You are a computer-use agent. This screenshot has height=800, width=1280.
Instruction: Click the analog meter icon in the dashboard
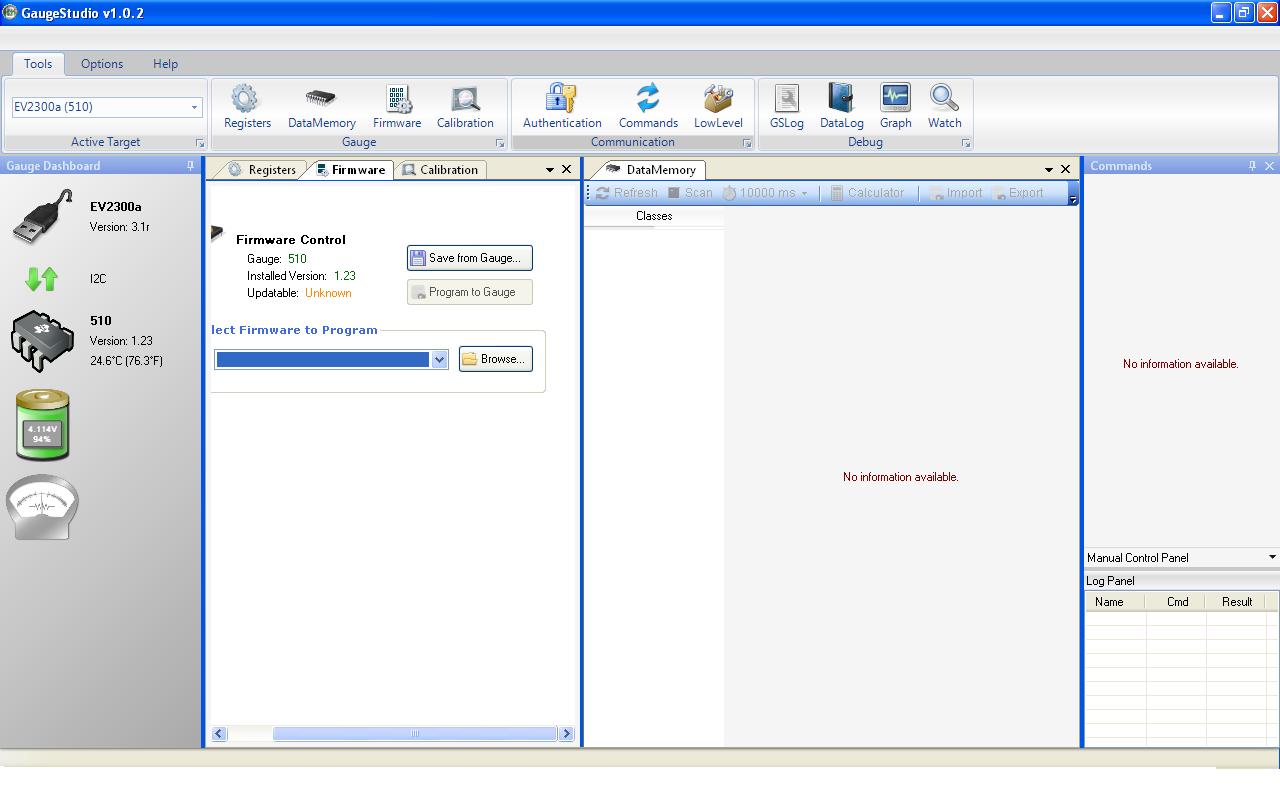point(42,507)
